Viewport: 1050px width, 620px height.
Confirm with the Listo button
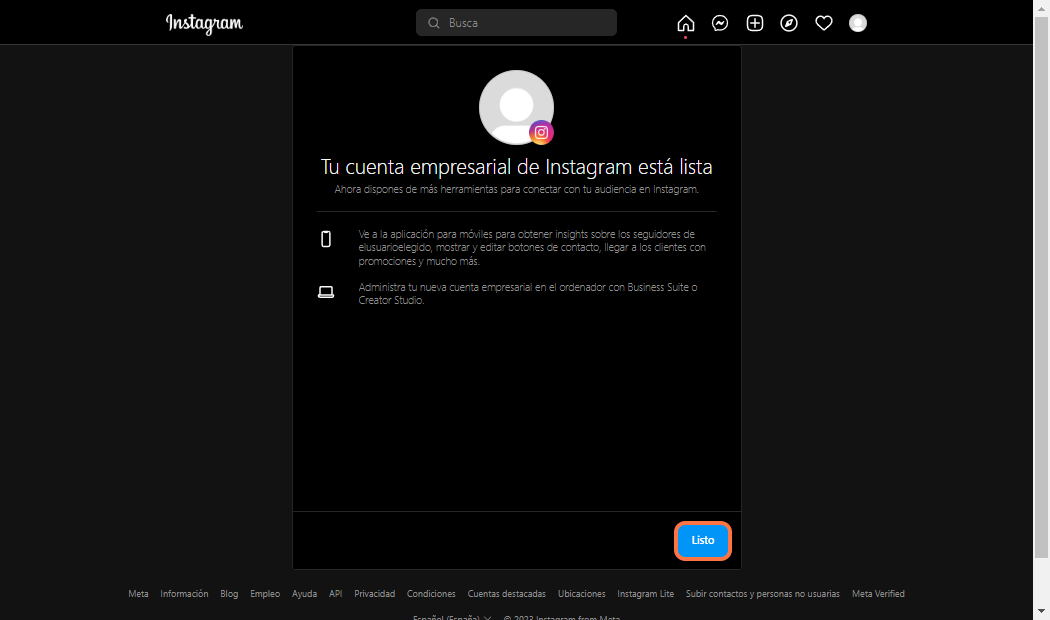702,540
